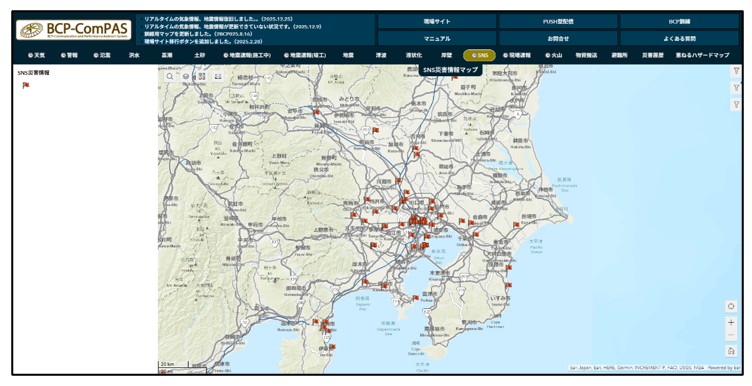Click the news line dated 2025.12.25

219,19
